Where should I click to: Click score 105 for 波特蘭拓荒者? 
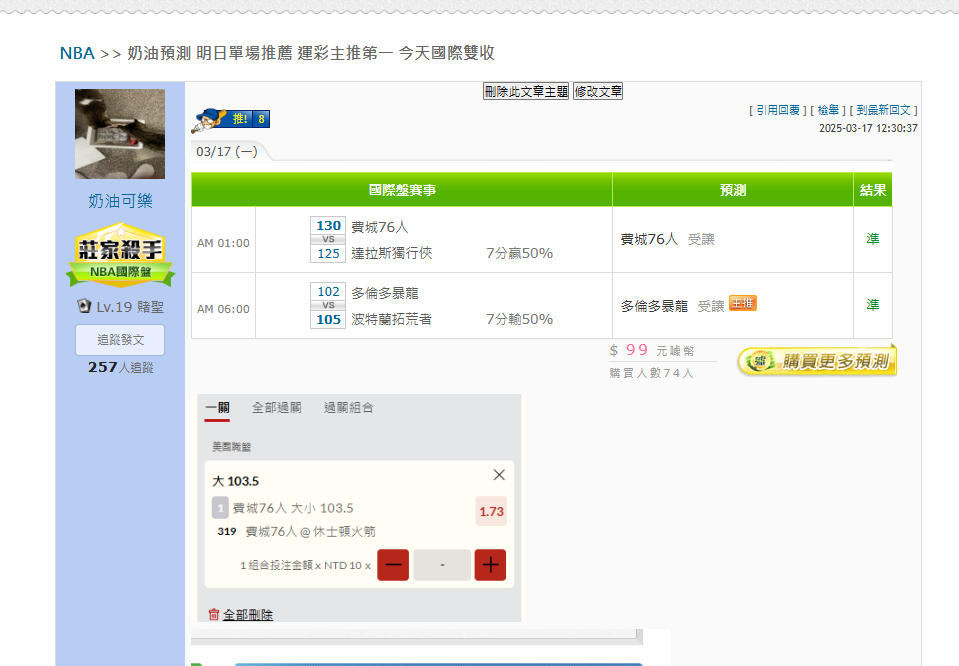pyautogui.click(x=328, y=319)
